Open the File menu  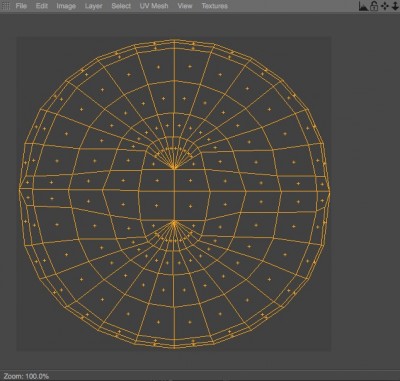pos(21,6)
